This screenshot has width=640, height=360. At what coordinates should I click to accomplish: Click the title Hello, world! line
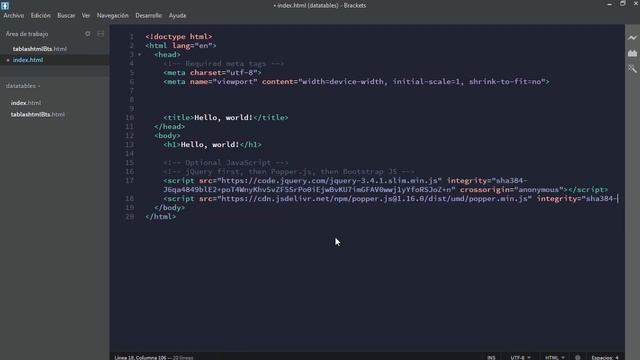click(226, 118)
